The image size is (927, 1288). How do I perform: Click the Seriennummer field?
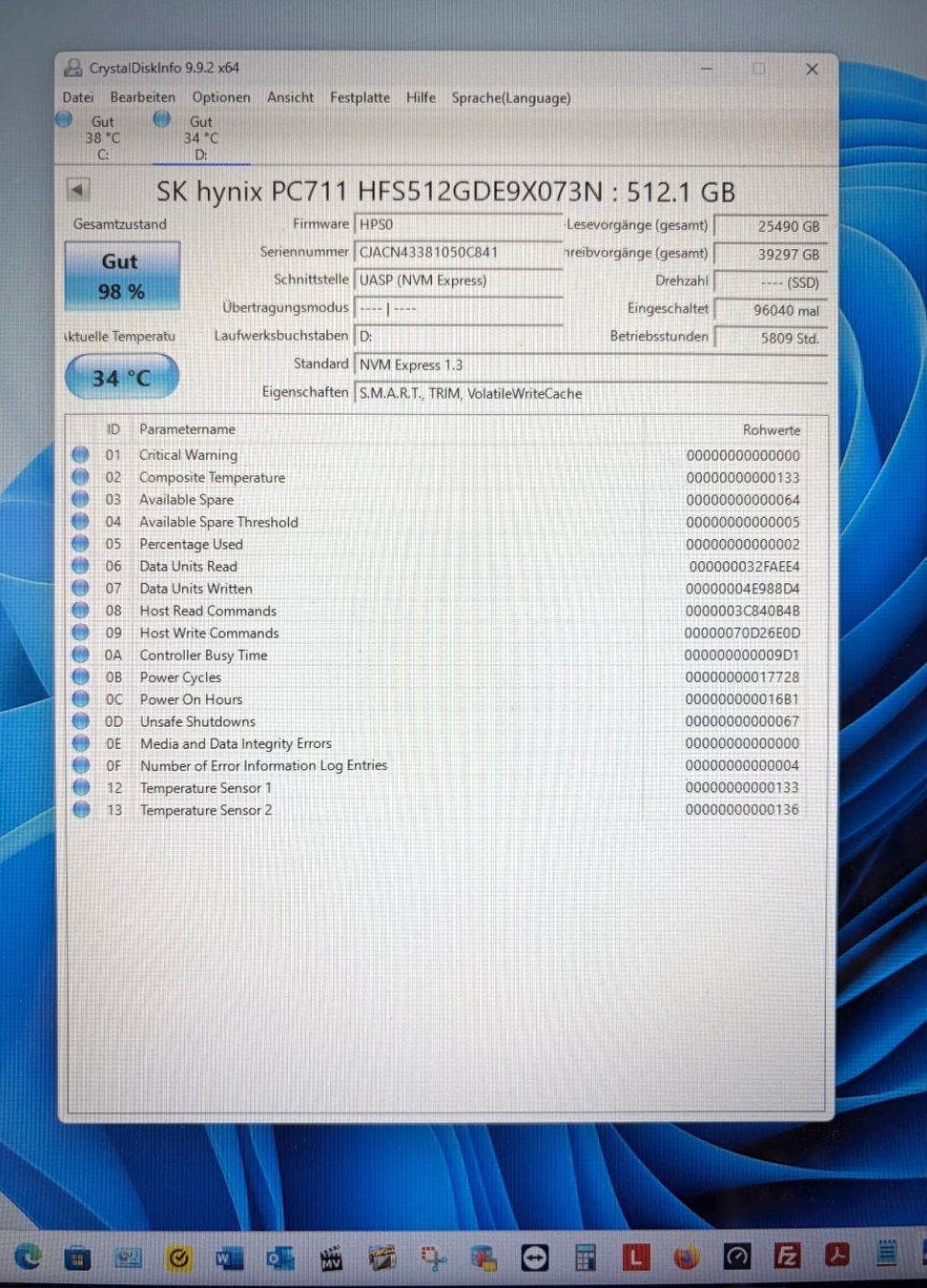click(458, 253)
